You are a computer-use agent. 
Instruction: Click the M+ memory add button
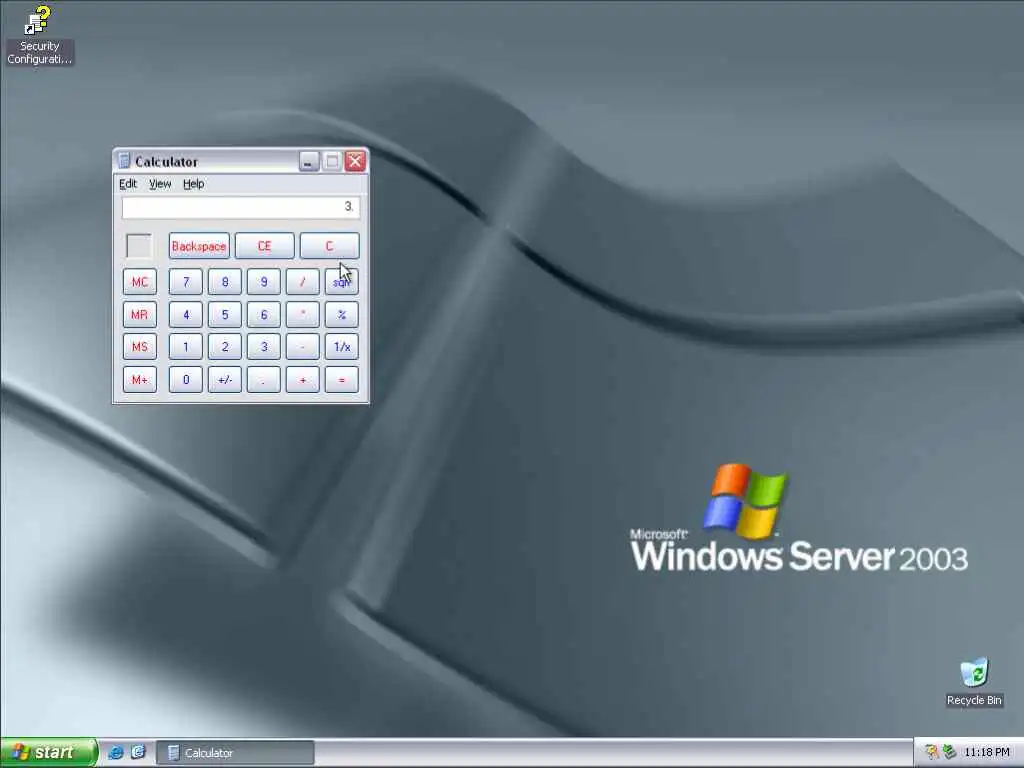(x=140, y=379)
